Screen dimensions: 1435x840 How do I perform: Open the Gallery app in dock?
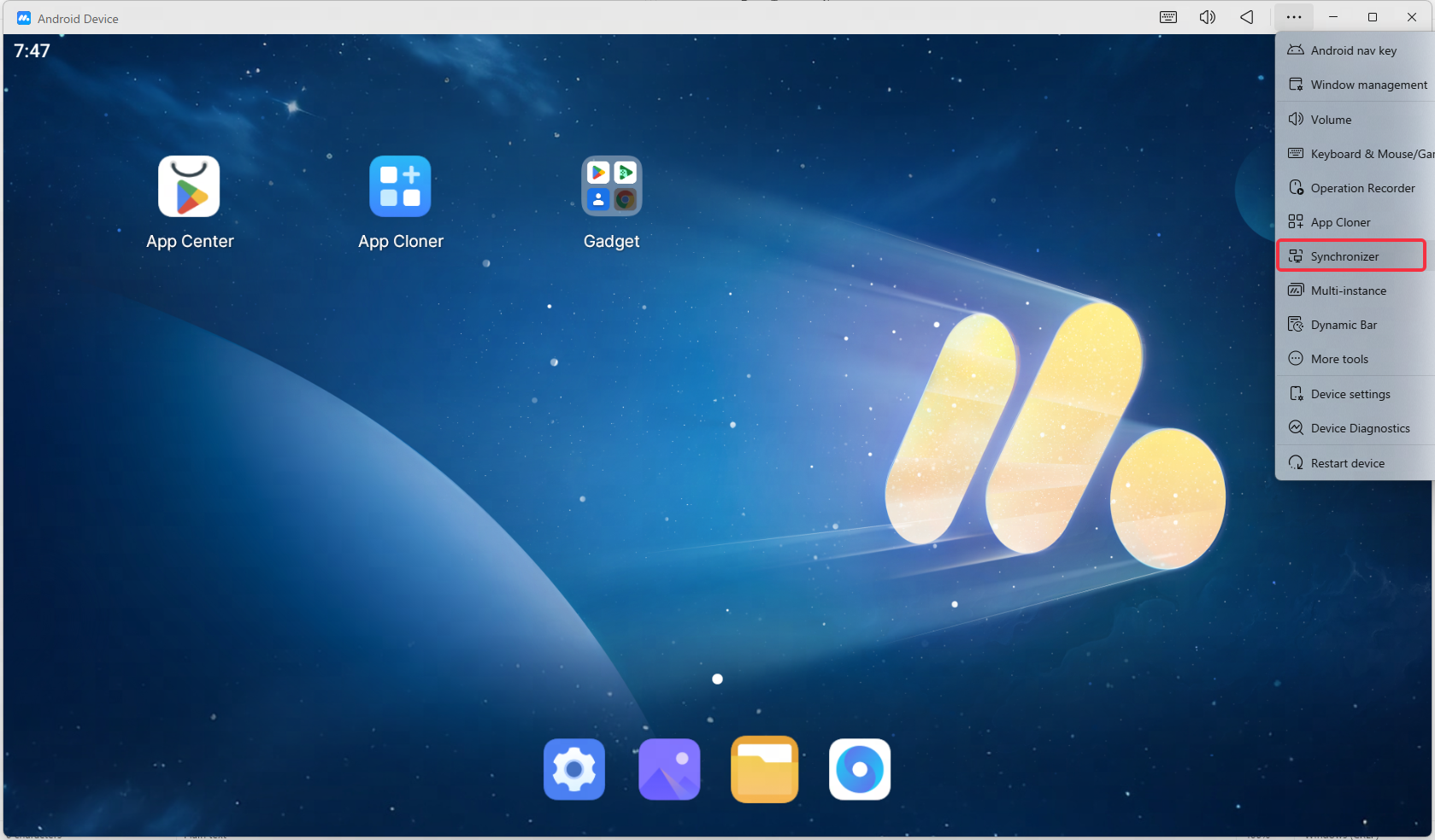(669, 769)
